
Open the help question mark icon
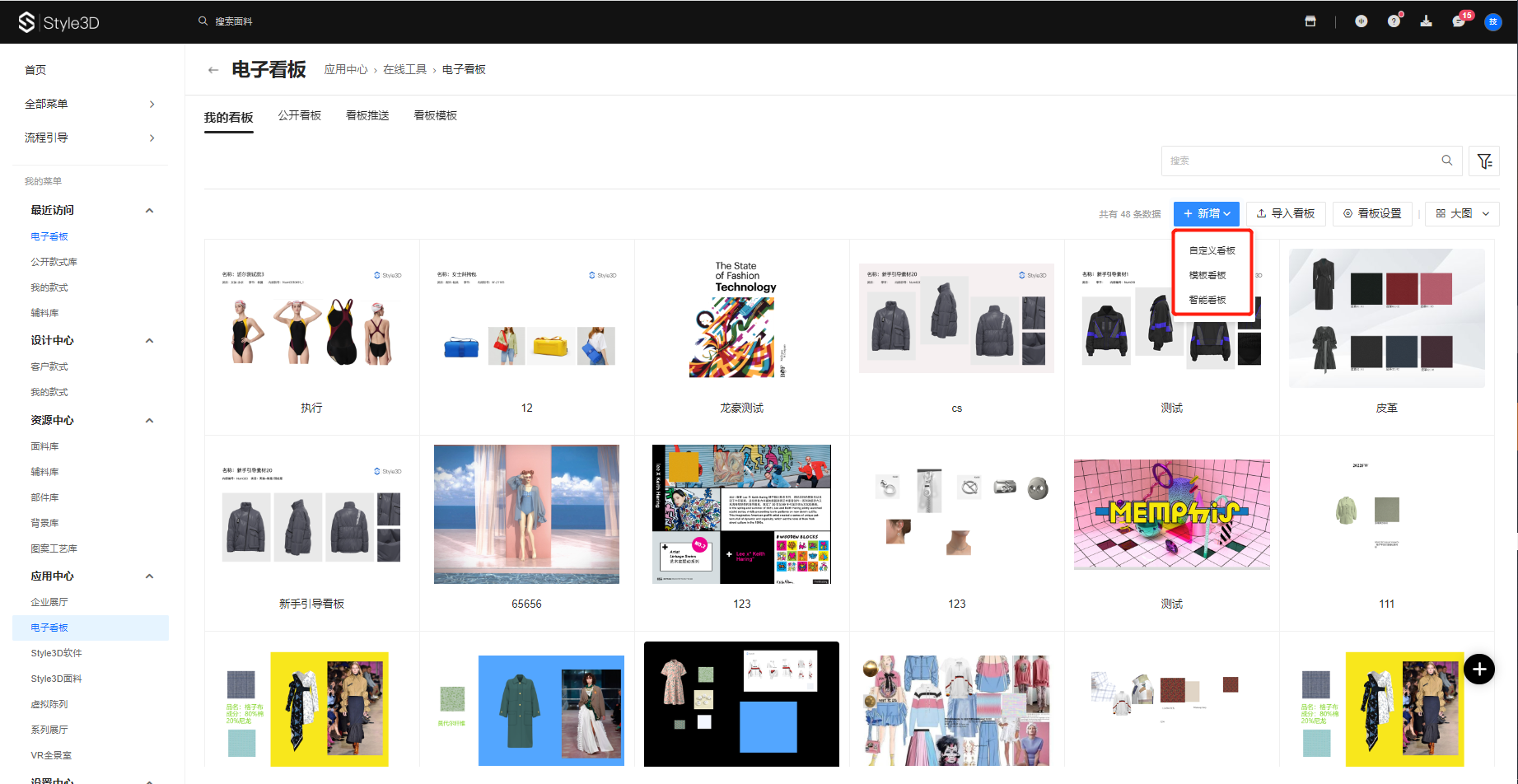point(1394,21)
